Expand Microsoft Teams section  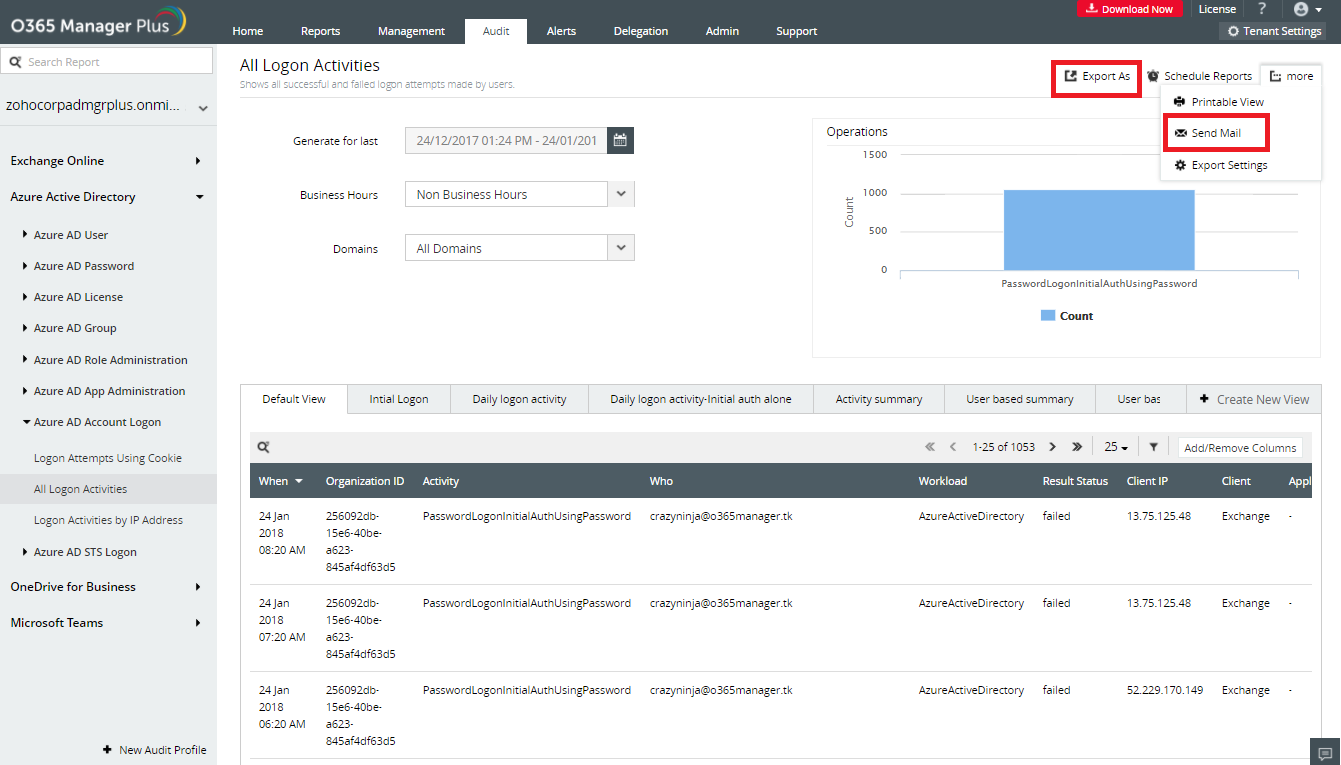pyautogui.click(x=108, y=623)
